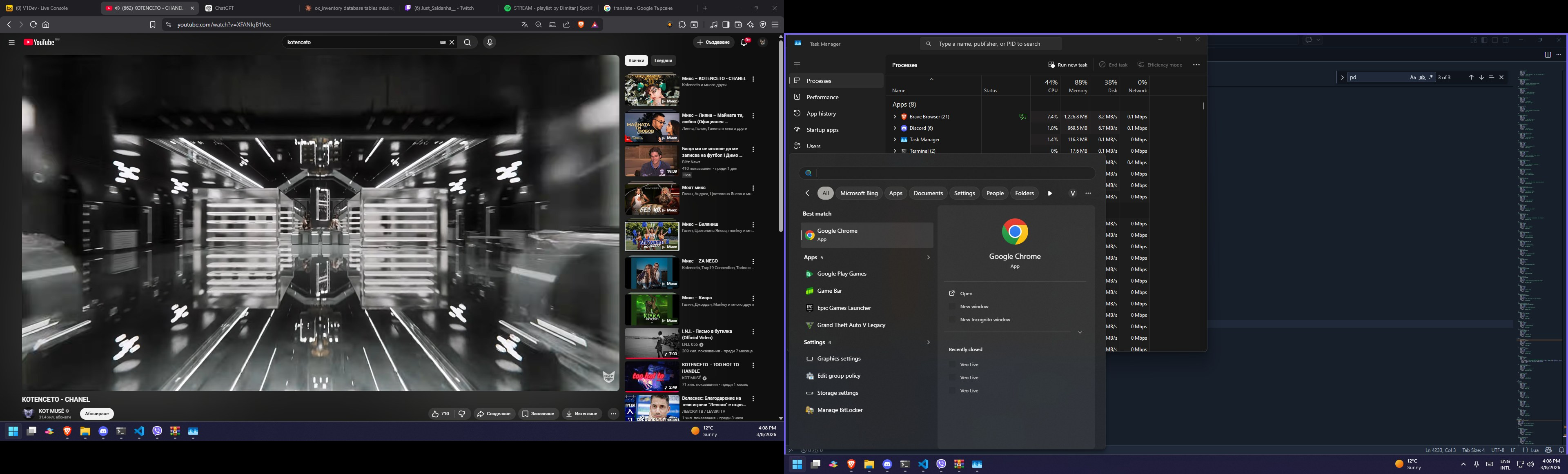Toggle regular expression option in find widget
Screen dimensions: 1568x474
(1431, 77)
